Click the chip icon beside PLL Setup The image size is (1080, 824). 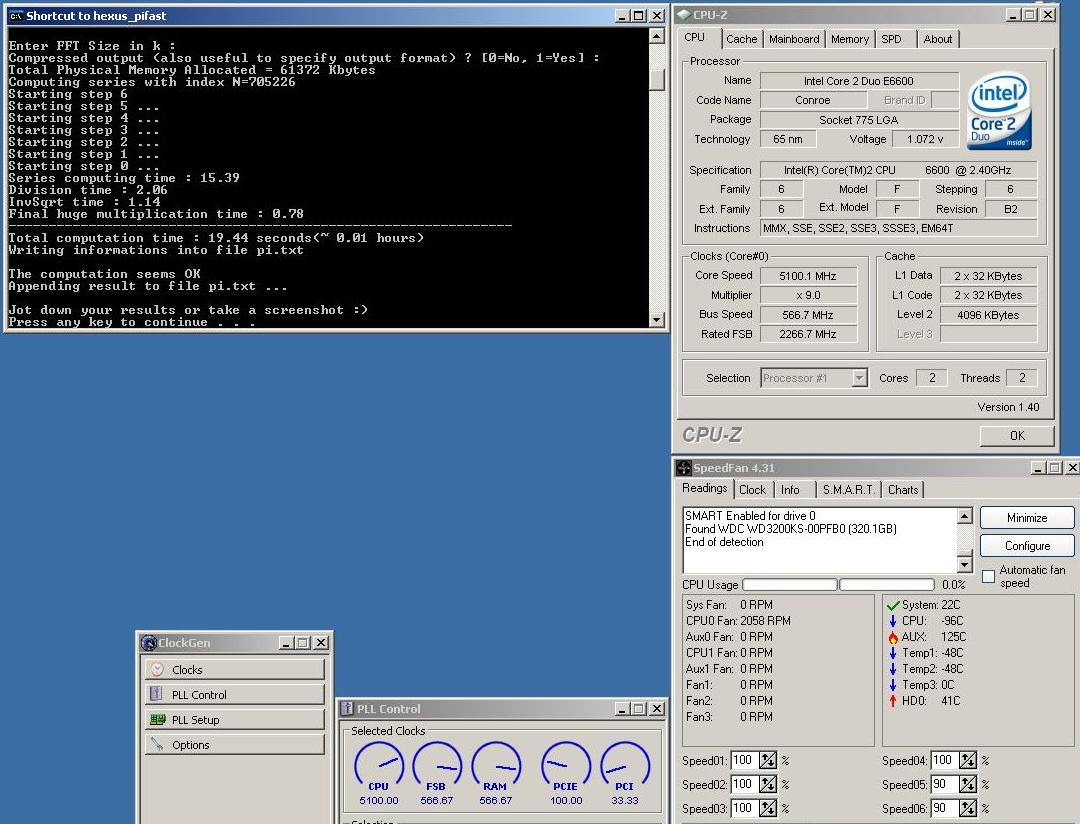point(158,719)
